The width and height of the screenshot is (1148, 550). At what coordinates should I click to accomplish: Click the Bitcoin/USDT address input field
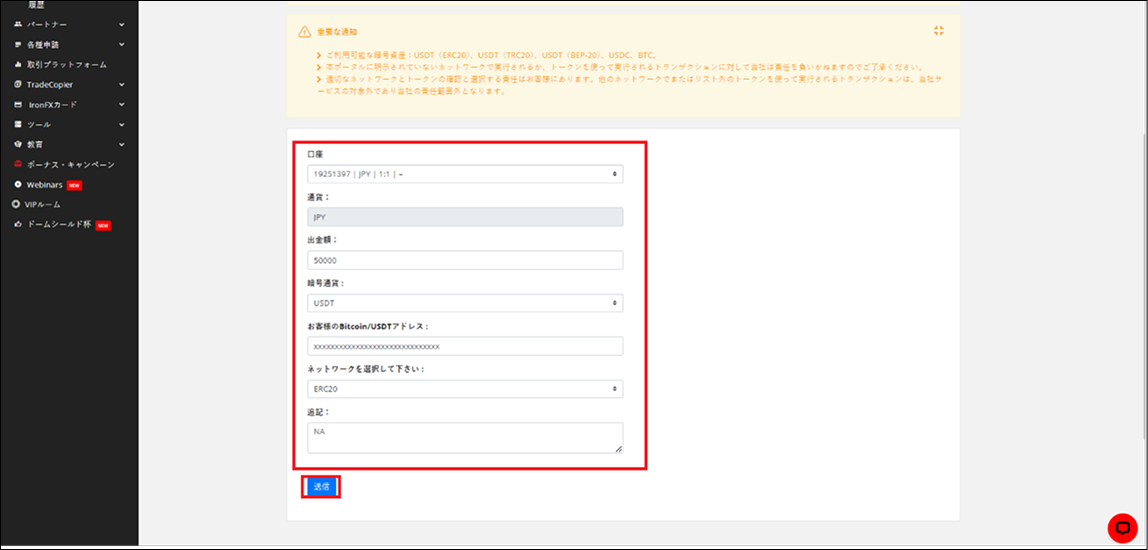pos(465,346)
